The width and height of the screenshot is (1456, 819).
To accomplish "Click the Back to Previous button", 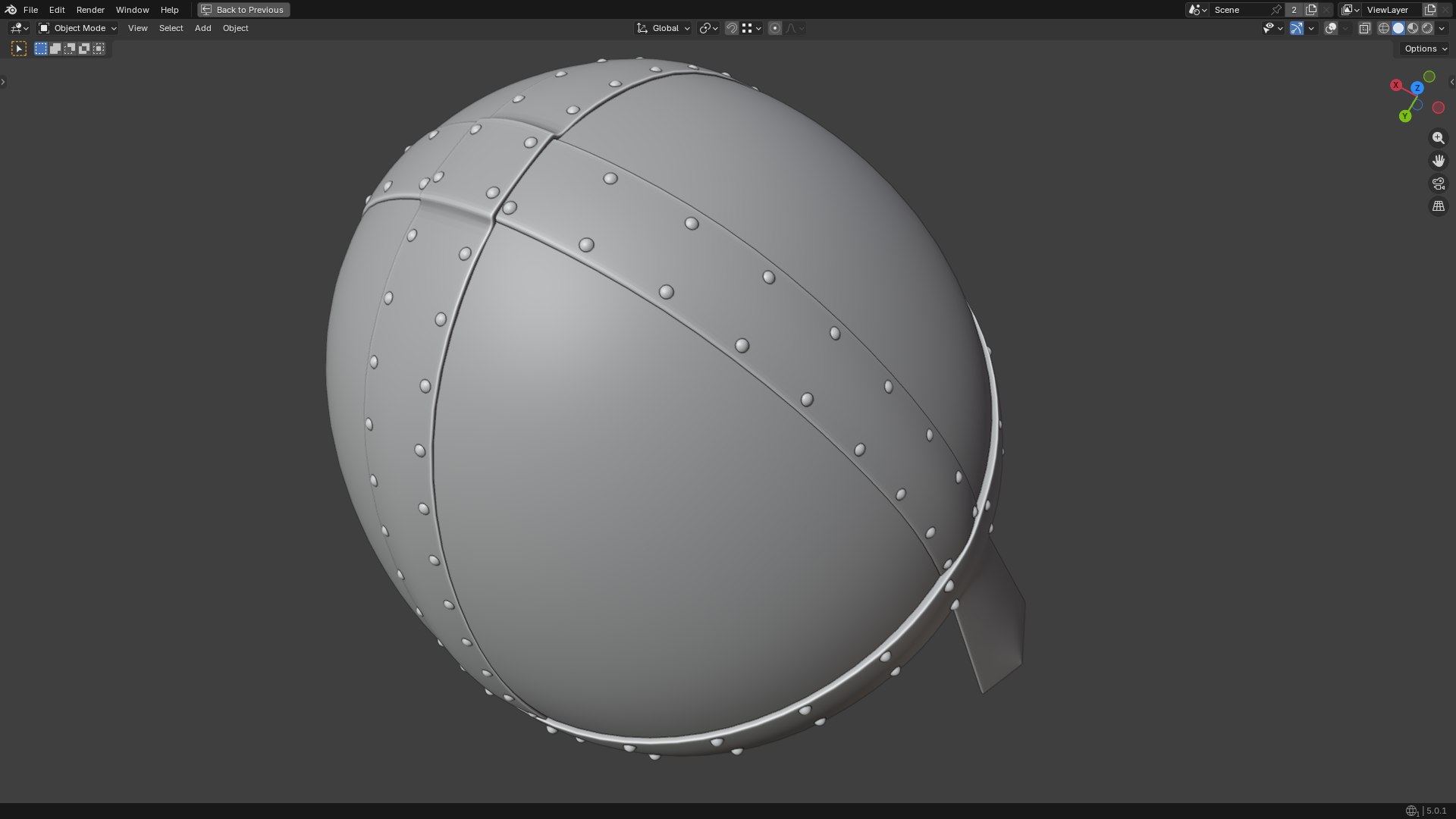I will (243, 10).
